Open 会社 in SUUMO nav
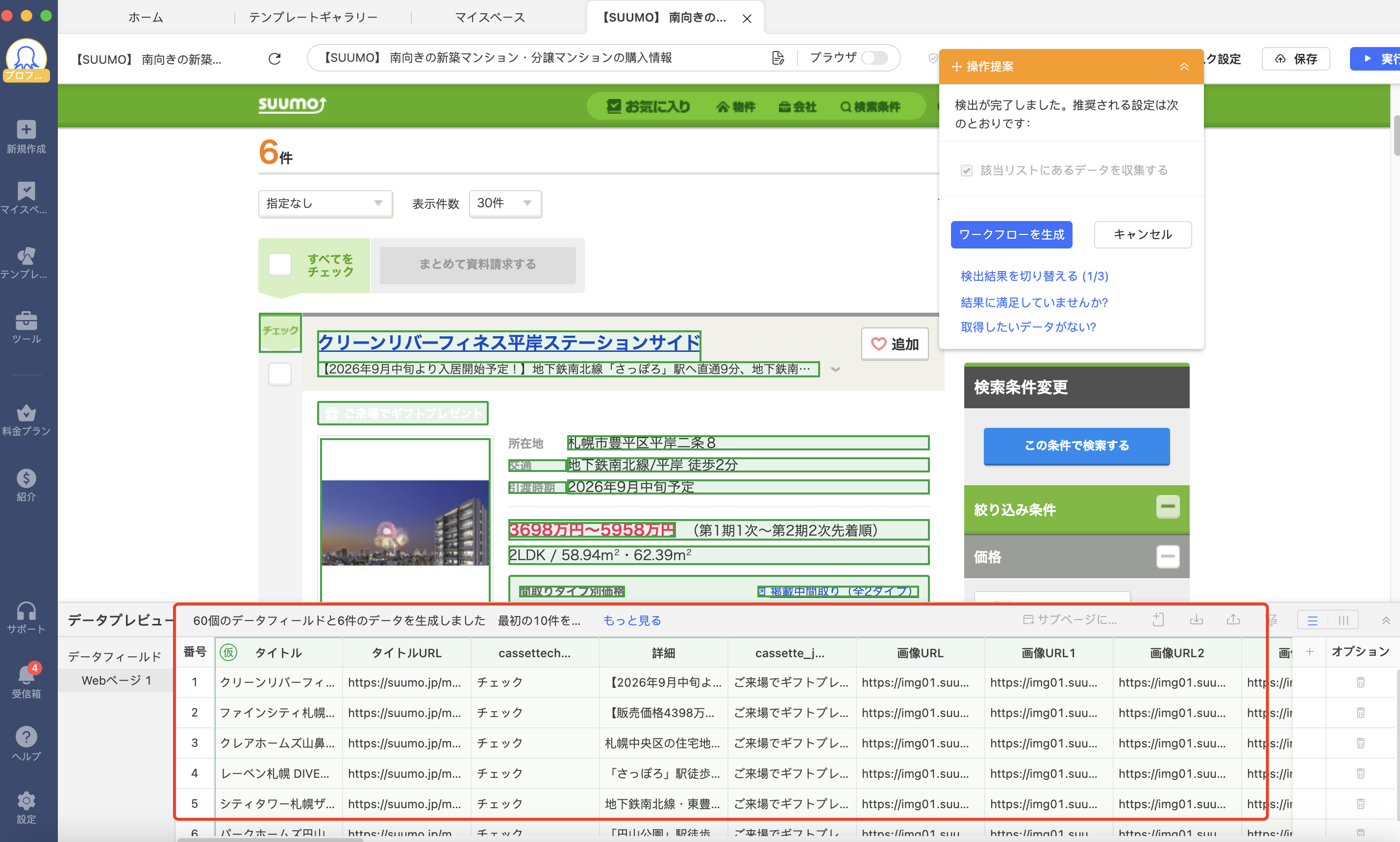Image resolution: width=1400 pixels, height=842 pixels. click(798, 107)
